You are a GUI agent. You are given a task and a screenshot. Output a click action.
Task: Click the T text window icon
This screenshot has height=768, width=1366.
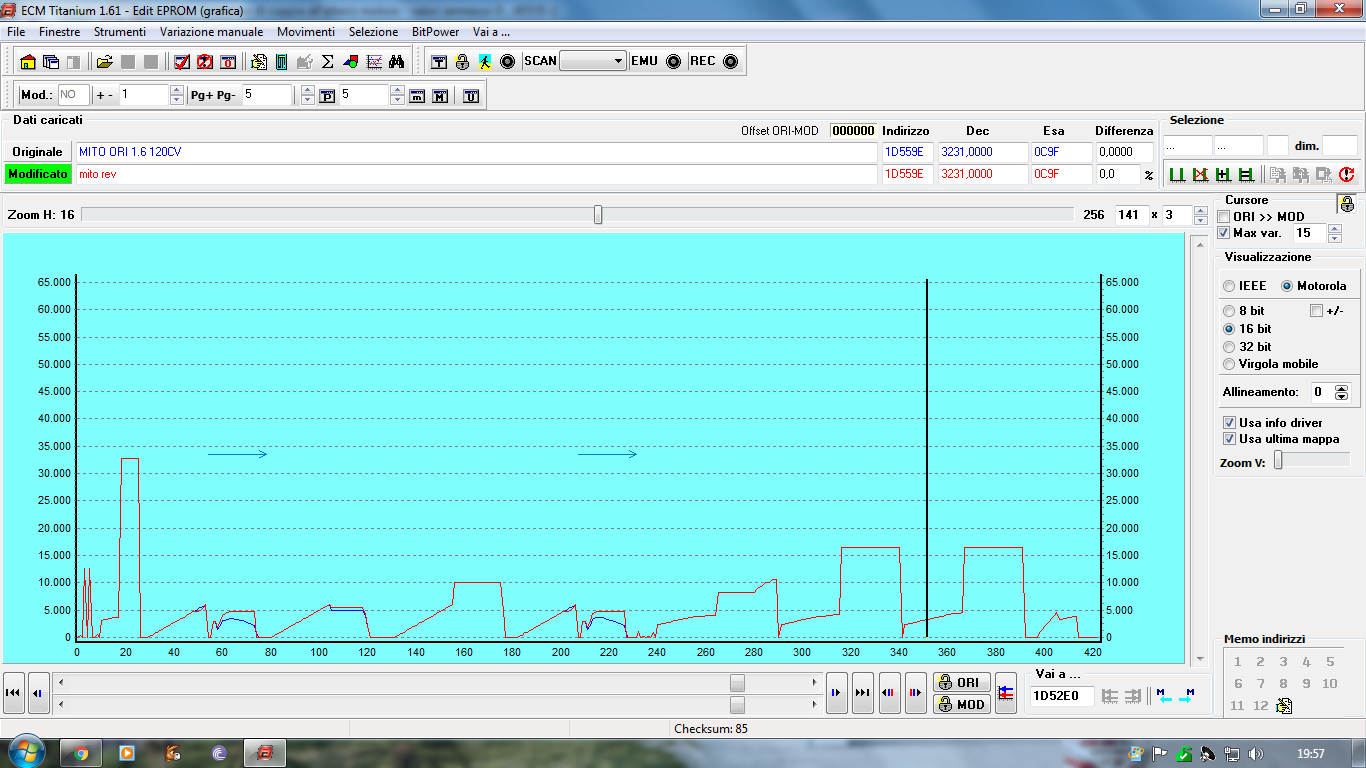coord(439,62)
